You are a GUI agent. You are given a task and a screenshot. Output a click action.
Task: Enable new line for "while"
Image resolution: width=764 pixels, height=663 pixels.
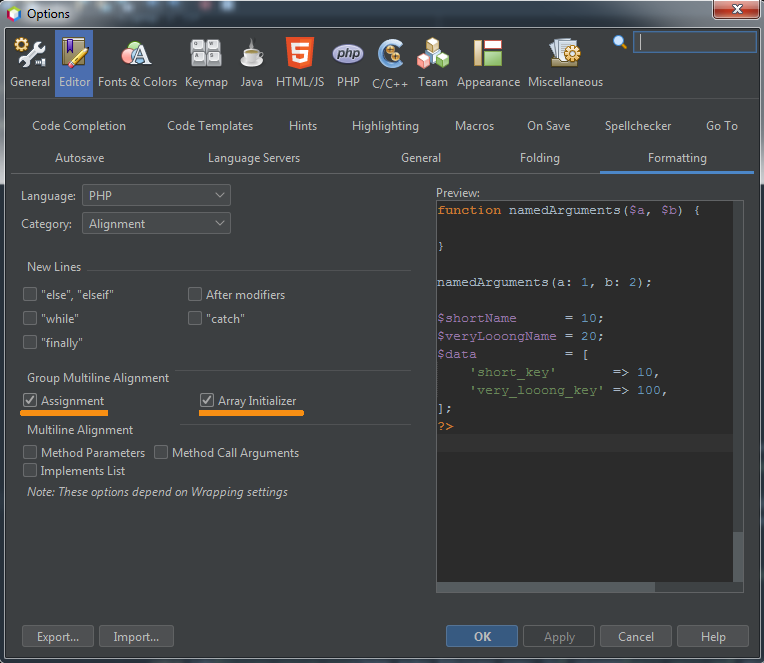(x=30, y=318)
